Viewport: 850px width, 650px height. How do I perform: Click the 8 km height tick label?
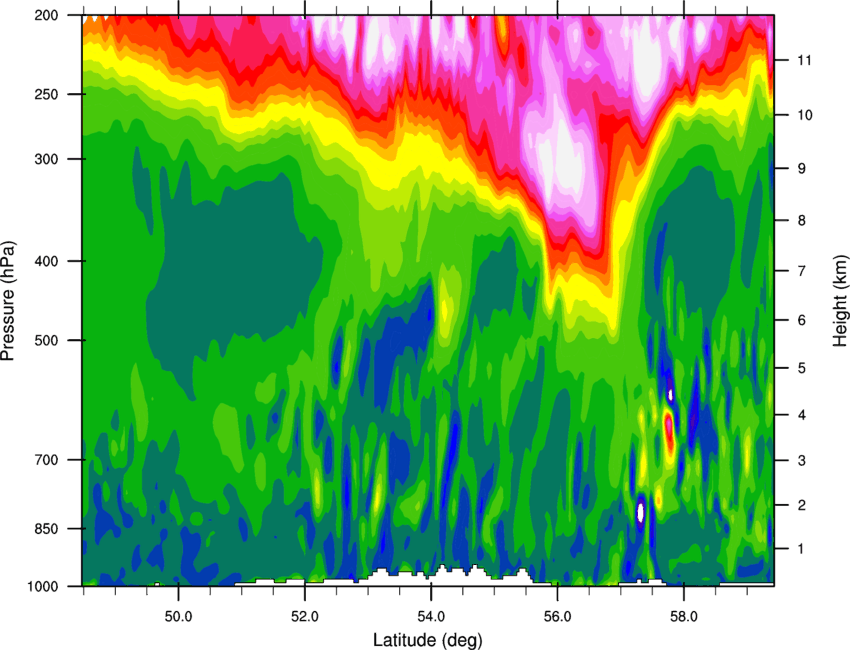[801, 221]
